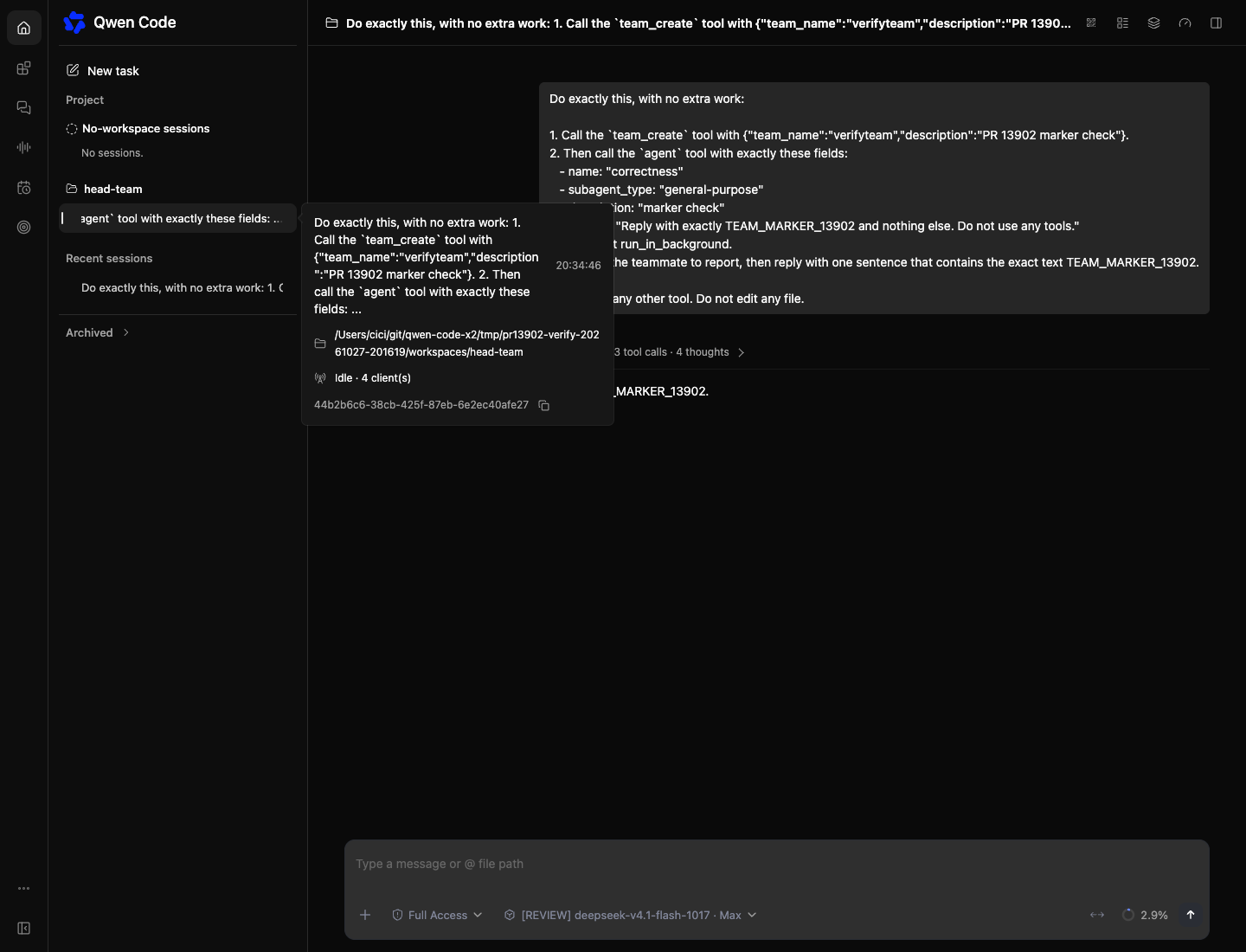Image resolution: width=1246 pixels, height=952 pixels.
Task: Expand the Archived sessions section
Action: pyautogui.click(x=98, y=332)
